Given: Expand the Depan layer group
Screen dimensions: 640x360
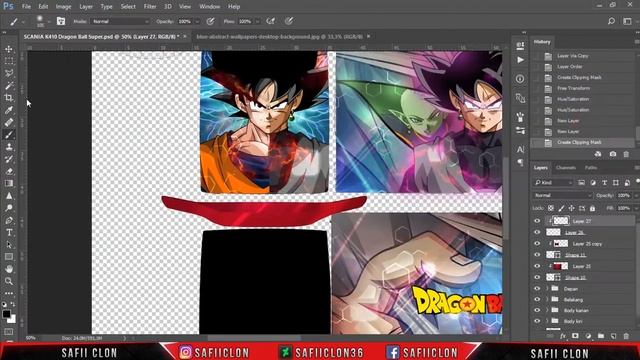Looking at the screenshot, I should coord(547,289).
